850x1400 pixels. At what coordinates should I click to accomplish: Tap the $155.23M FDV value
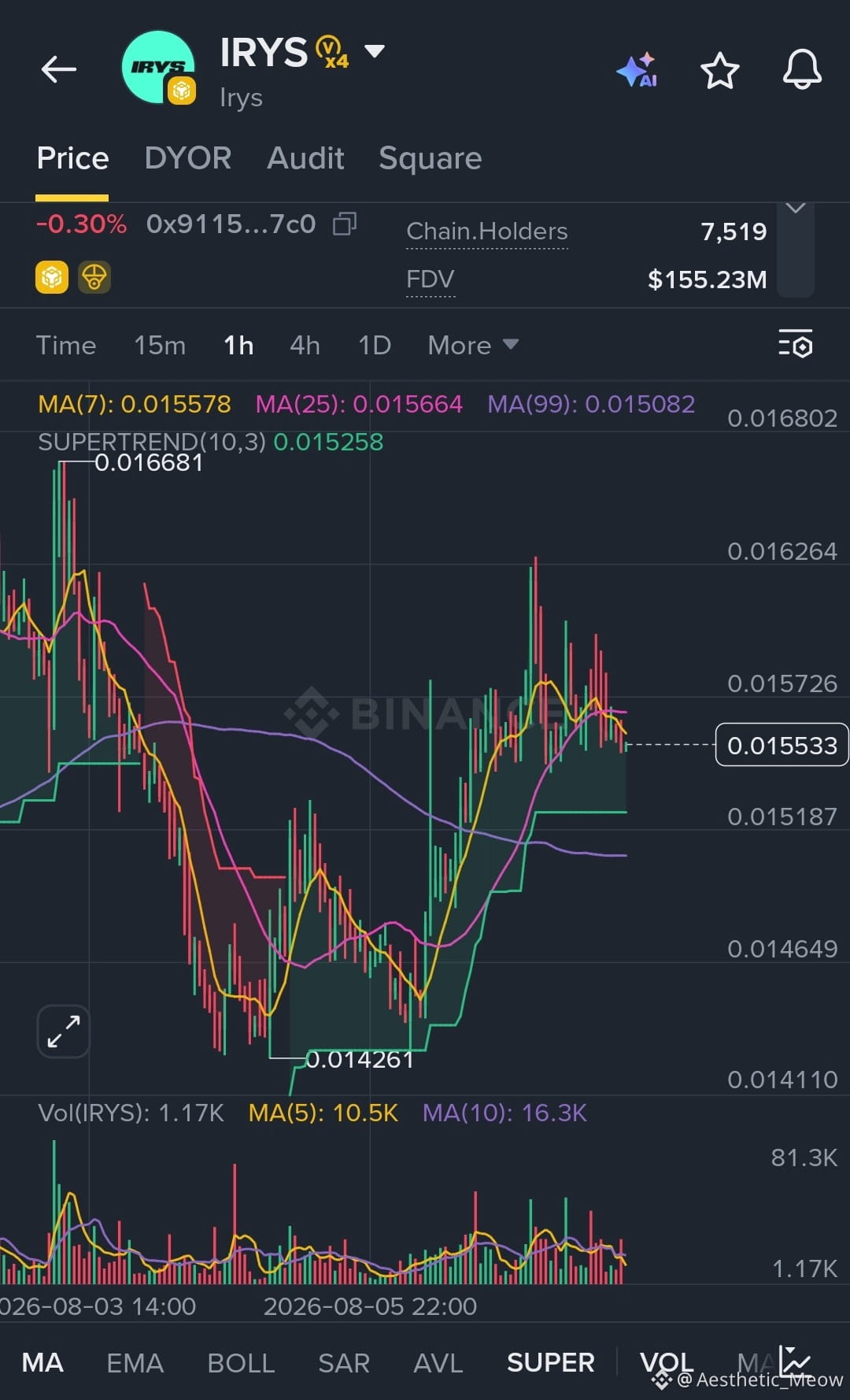tap(707, 280)
